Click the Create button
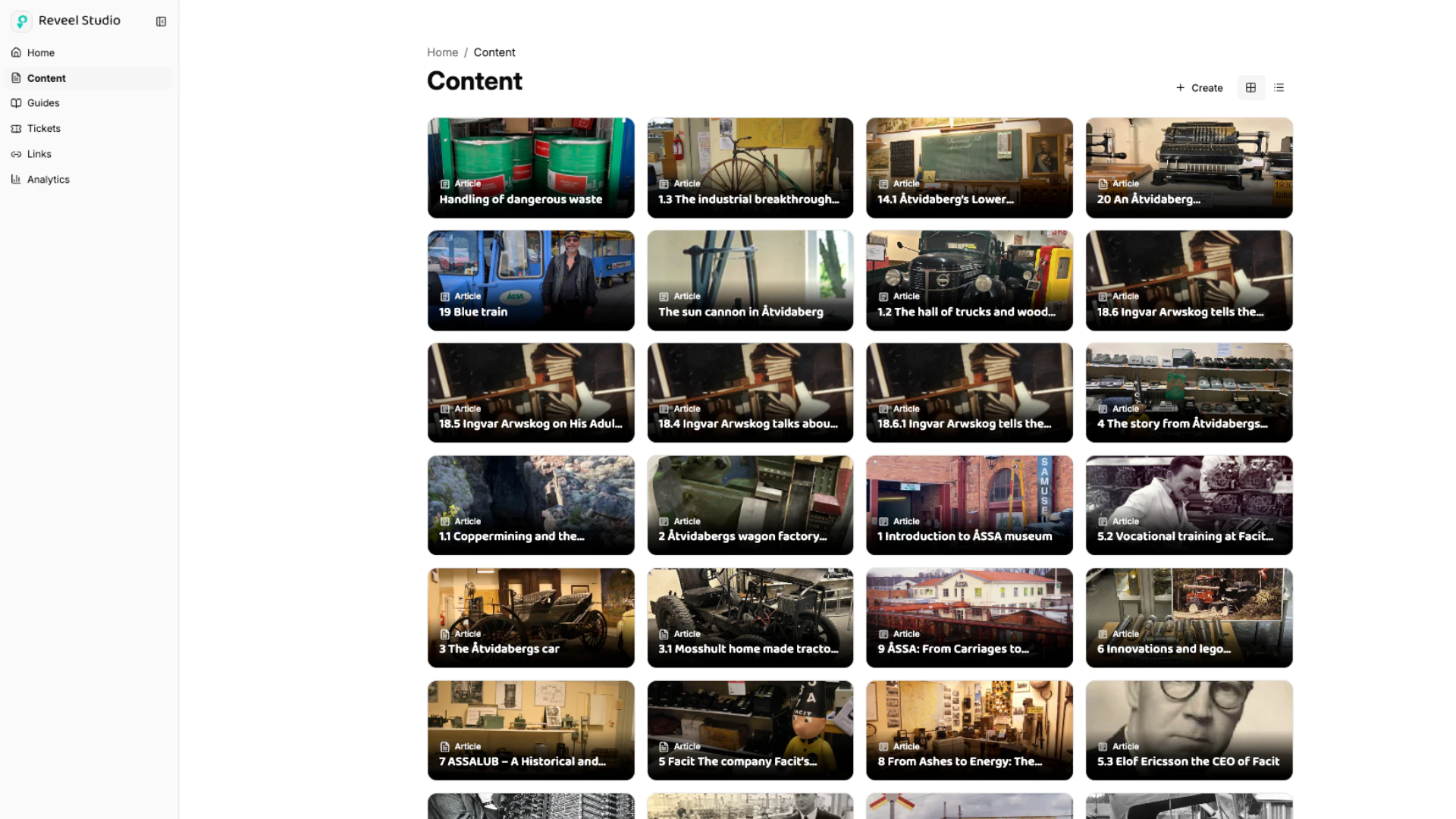The image size is (1456, 819). 1200,88
